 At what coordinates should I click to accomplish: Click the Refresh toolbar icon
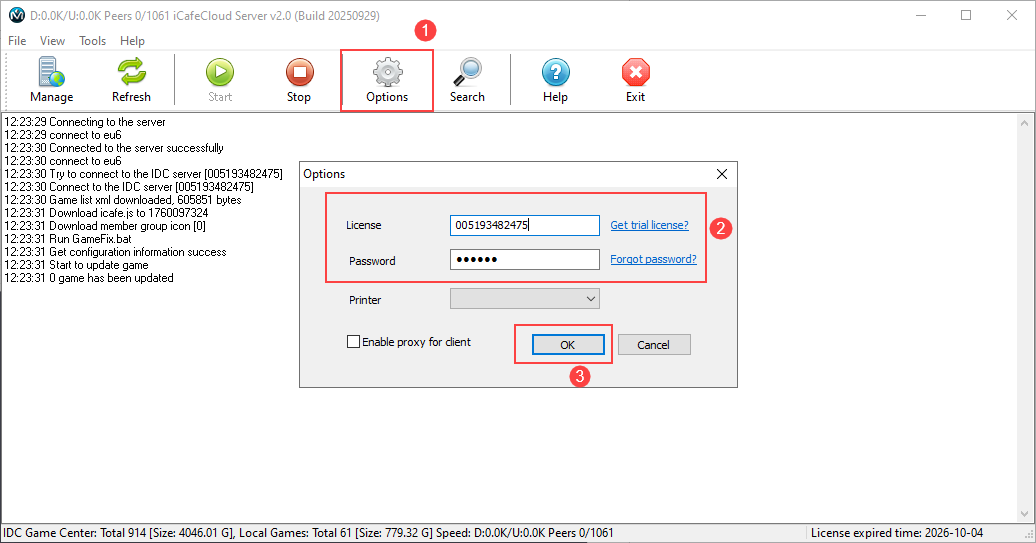tap(131, 73)
